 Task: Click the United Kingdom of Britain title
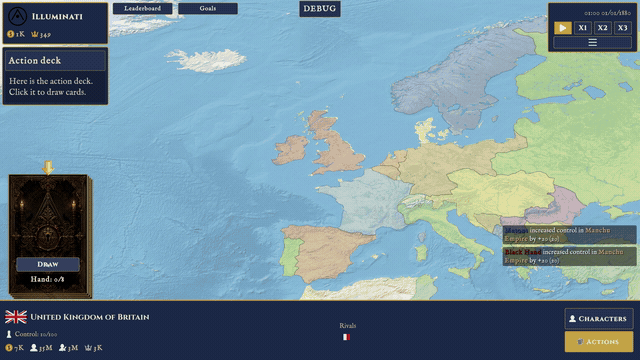point(90,317)
